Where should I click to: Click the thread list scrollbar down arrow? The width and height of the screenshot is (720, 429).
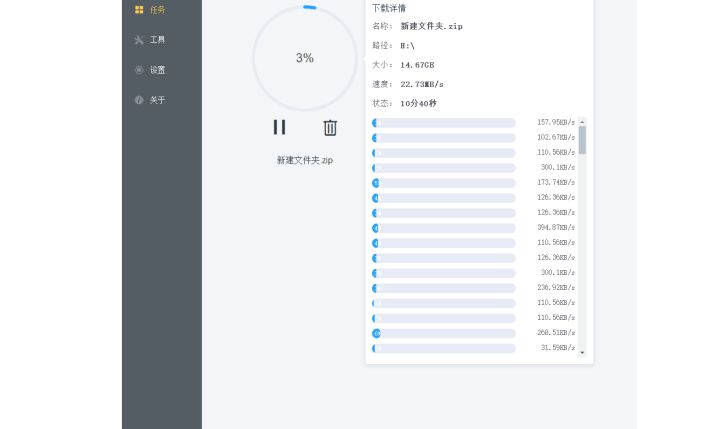(582, 353)
